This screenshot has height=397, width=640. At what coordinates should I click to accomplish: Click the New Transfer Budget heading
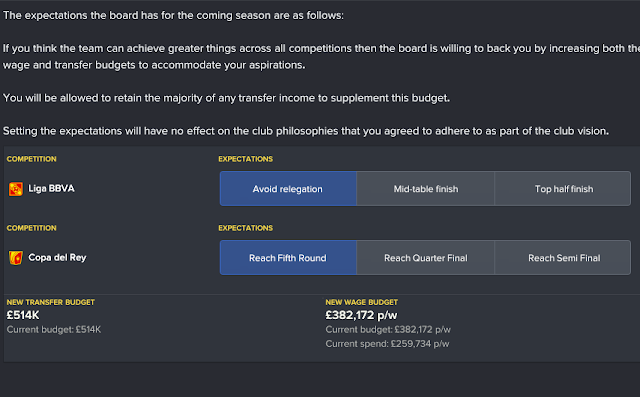(x=51, y=302)
